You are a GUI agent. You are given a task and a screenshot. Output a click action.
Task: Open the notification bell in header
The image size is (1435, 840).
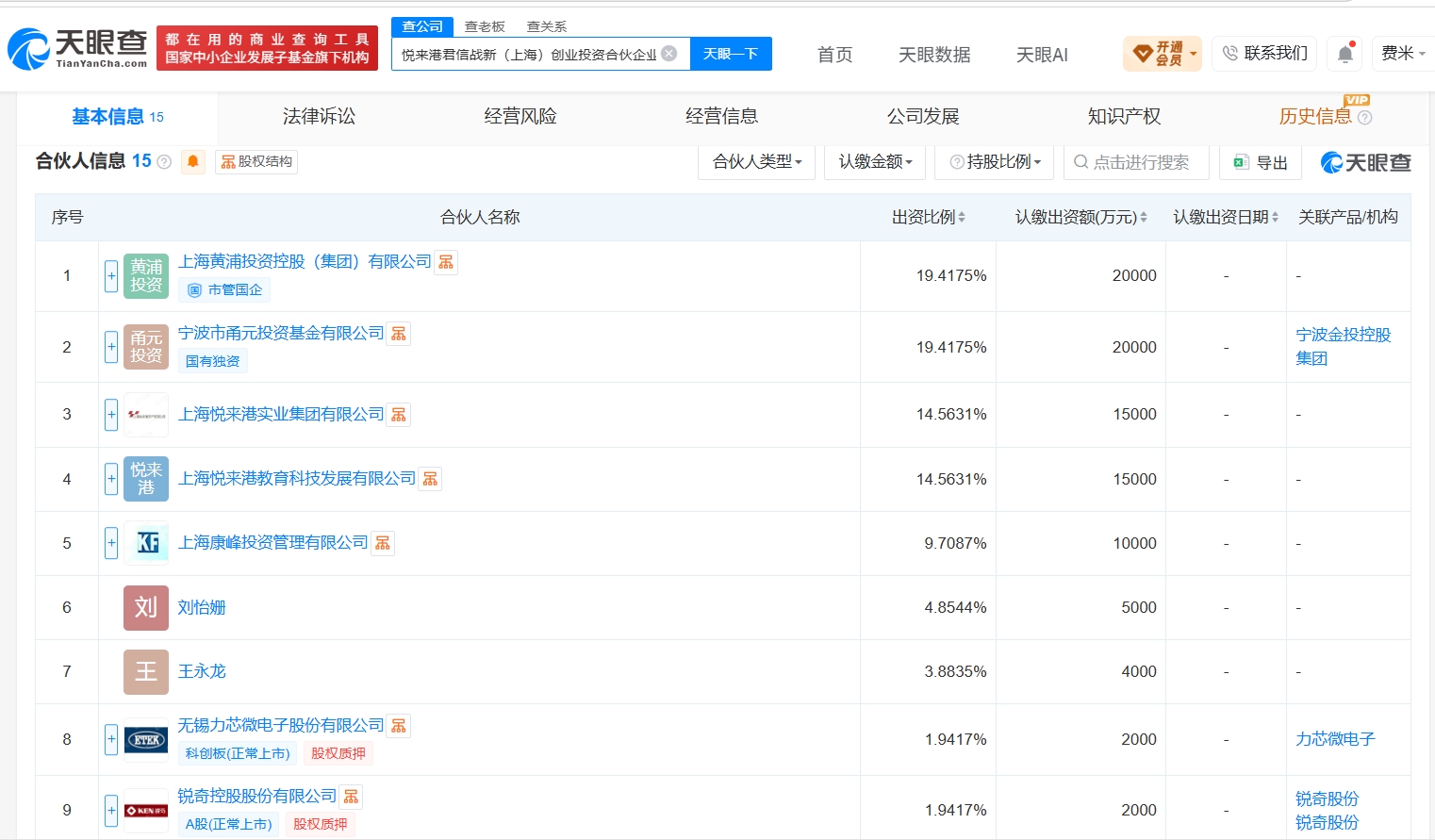pos(1345,54)
